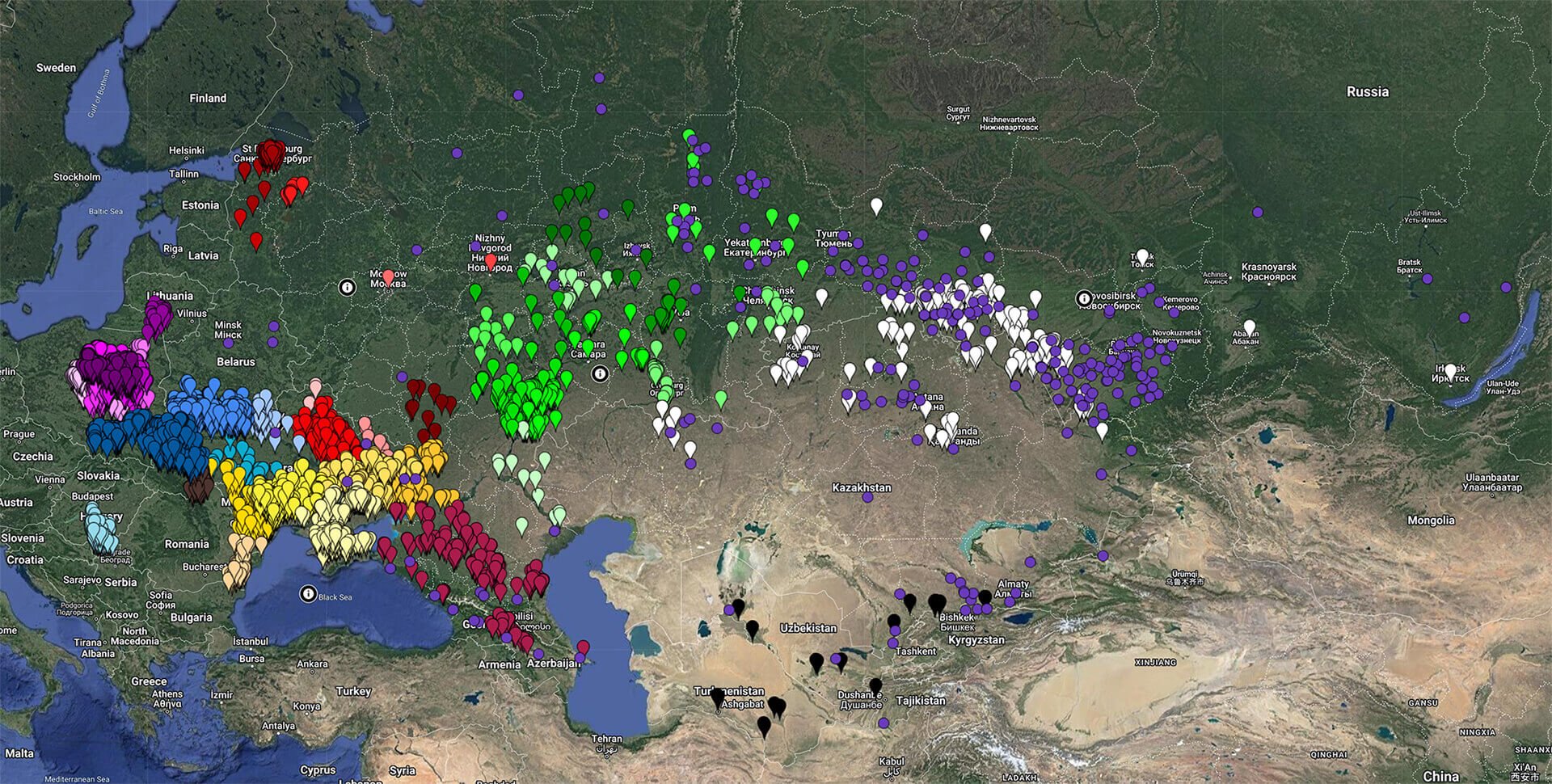Click the Helsinki city label
This screenshot has height=784, width=1552.
click(187, 150)
